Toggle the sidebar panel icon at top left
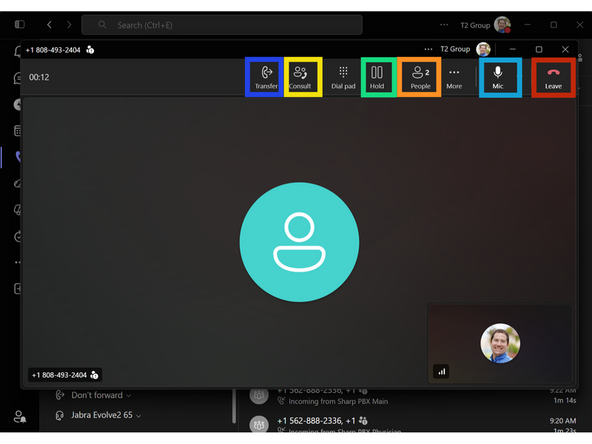592x444 pixels. coord(20,25)
